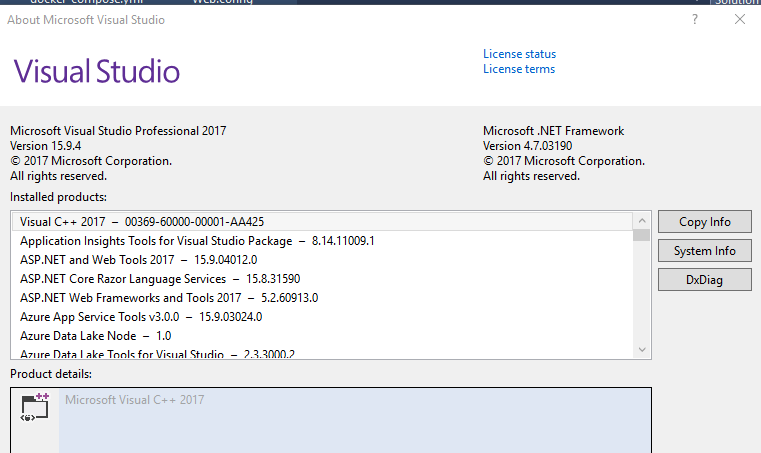Click the Copy Info button
The image size is (761, 453).
pyautogui.click(x=705, y=222)
